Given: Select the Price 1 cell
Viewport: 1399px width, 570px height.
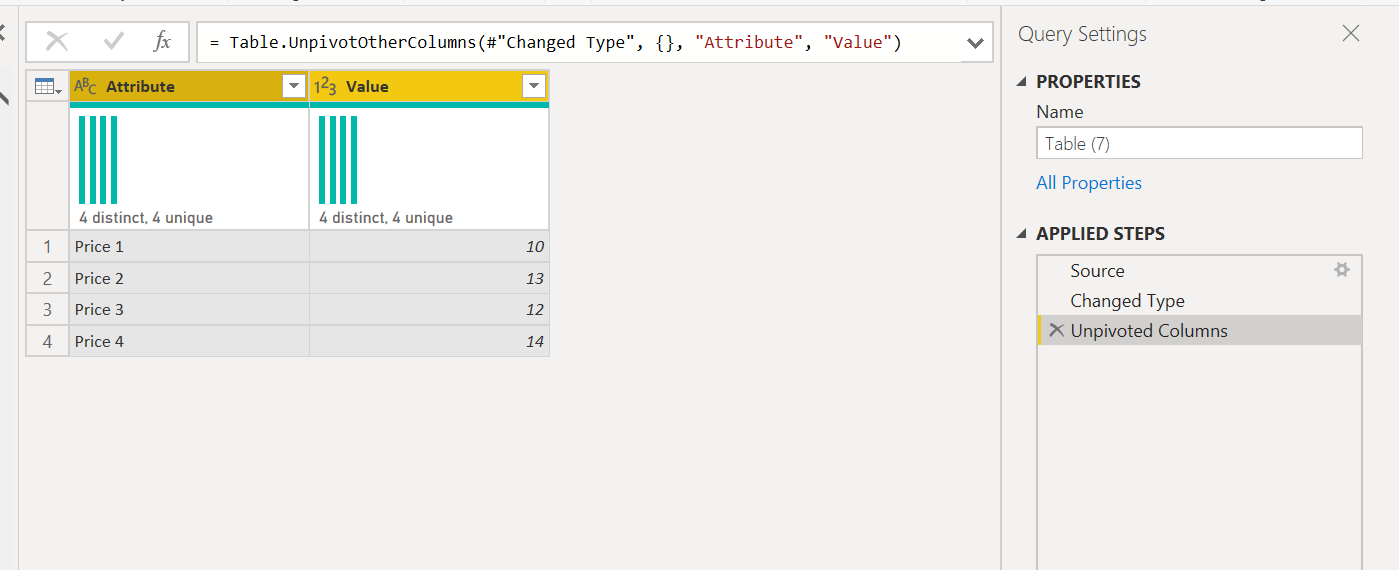Looking at the screenshot, I should [x=189, y=247].
